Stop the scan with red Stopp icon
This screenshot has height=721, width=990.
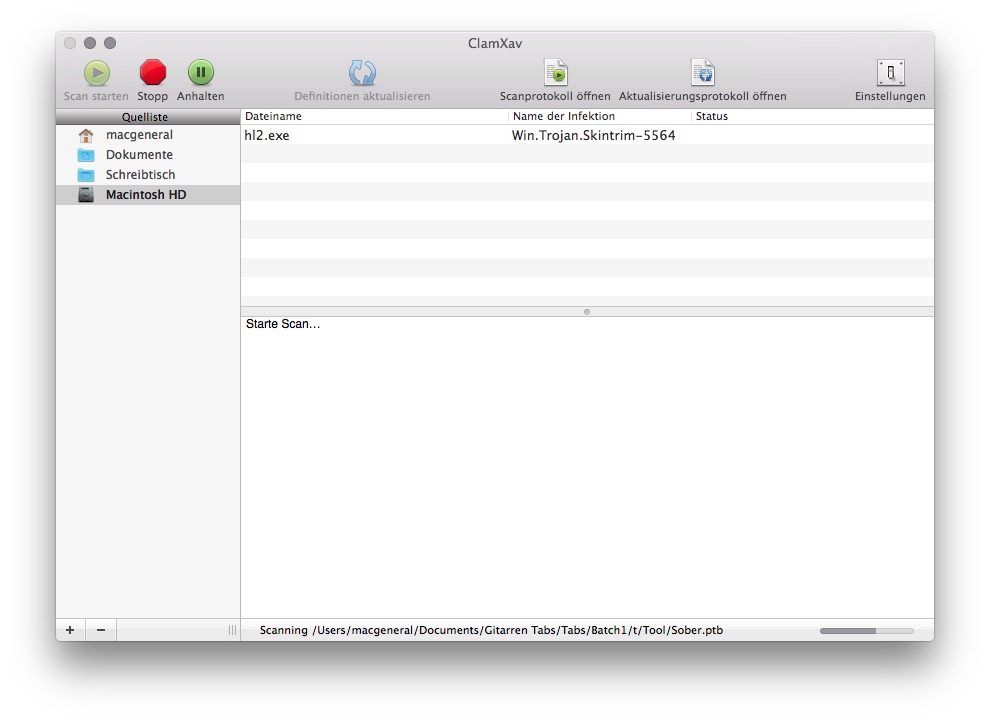pos(153,73)
